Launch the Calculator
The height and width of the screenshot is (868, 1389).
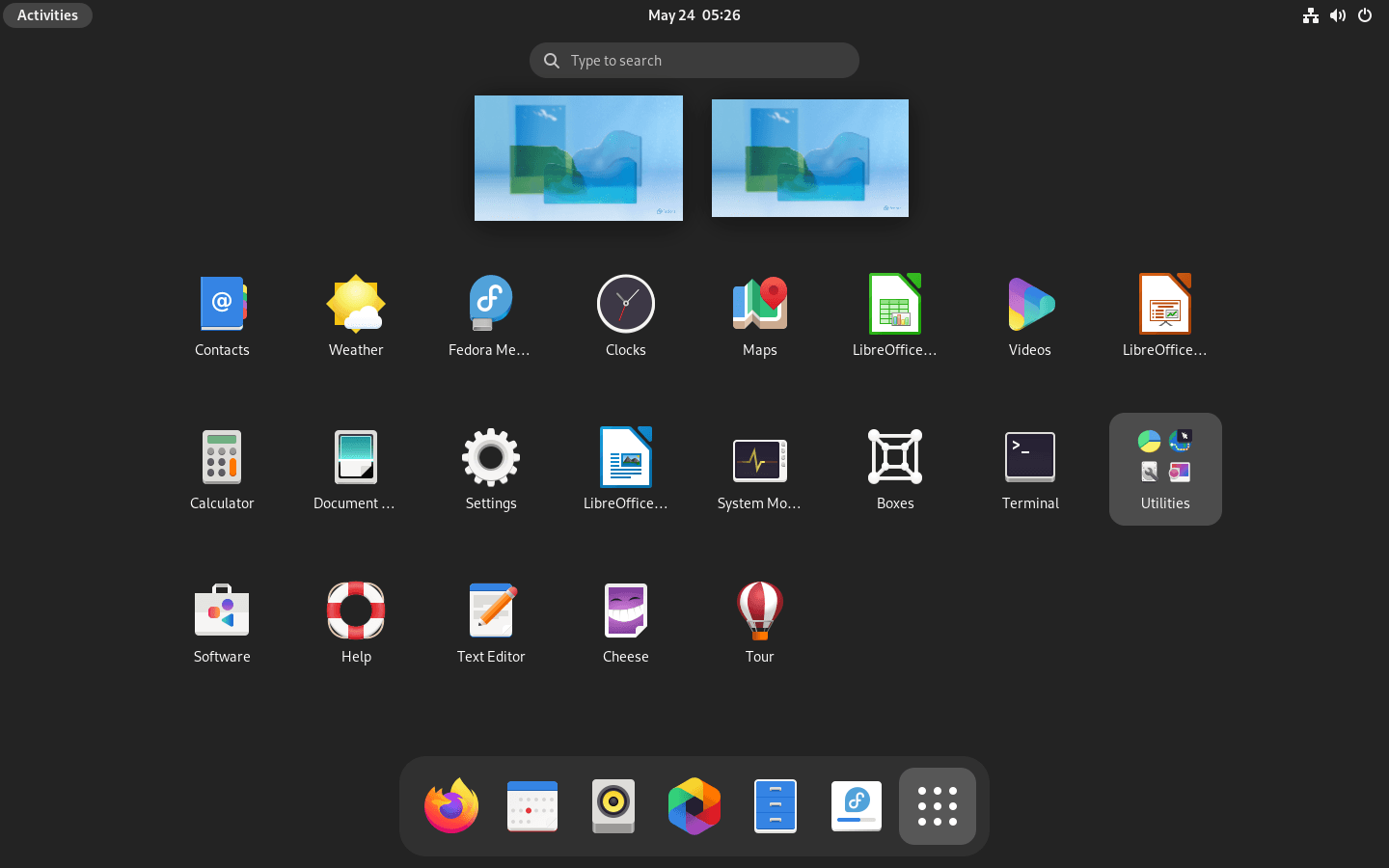tap(222, 456)
